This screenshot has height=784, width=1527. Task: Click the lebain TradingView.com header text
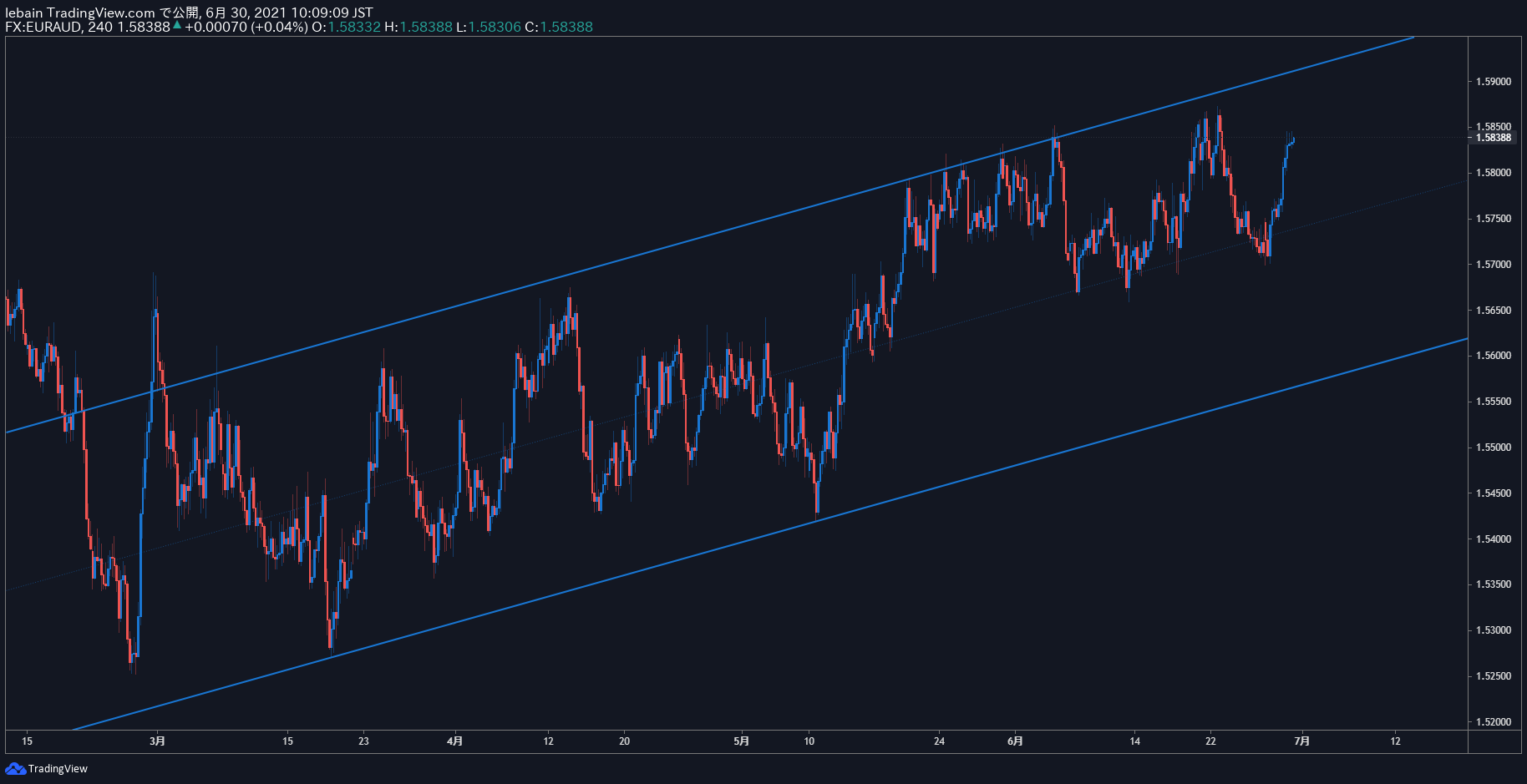(80, 13)
